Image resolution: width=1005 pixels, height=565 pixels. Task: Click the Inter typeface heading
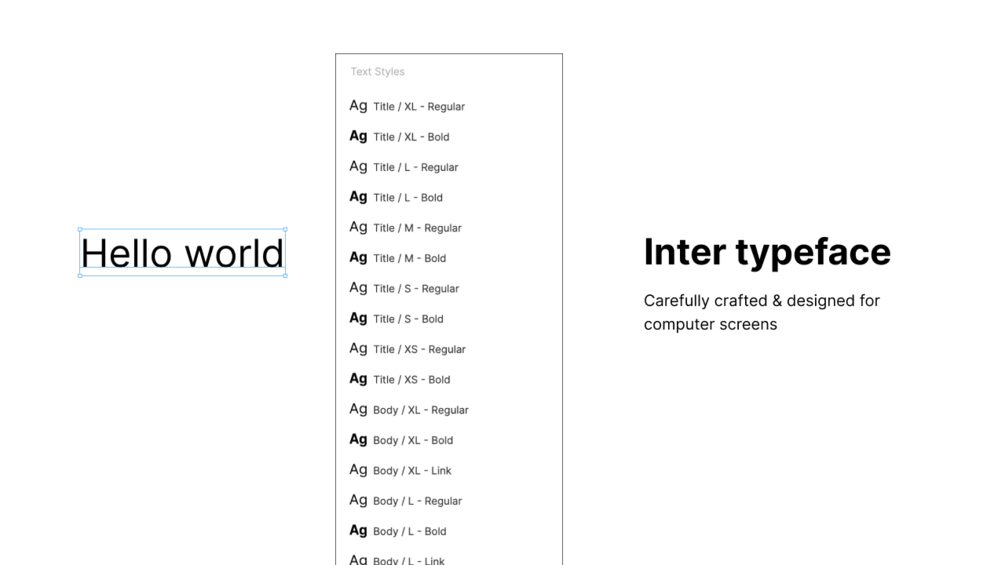click(x=767, y=252)
